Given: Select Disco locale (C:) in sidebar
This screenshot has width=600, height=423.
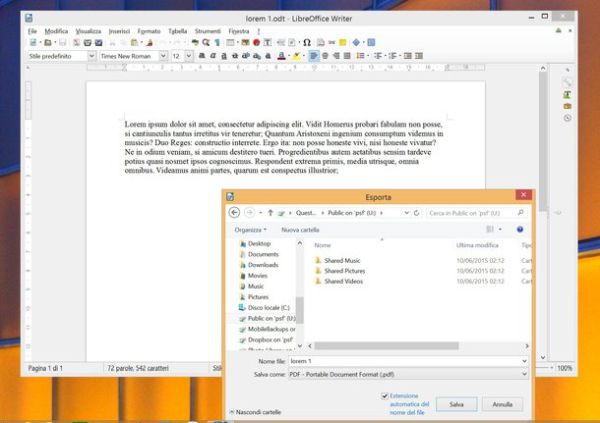Looking at the screenshot, I should point(268,307).
